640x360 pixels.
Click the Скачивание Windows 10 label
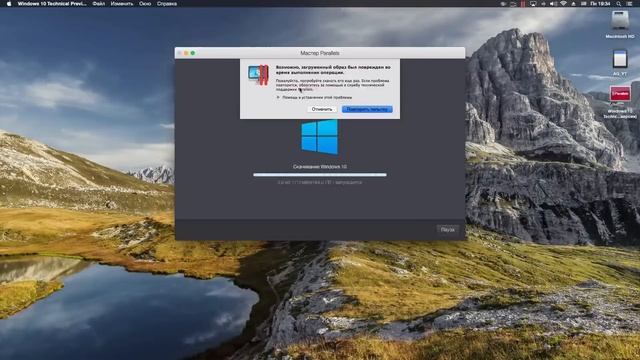320,167
